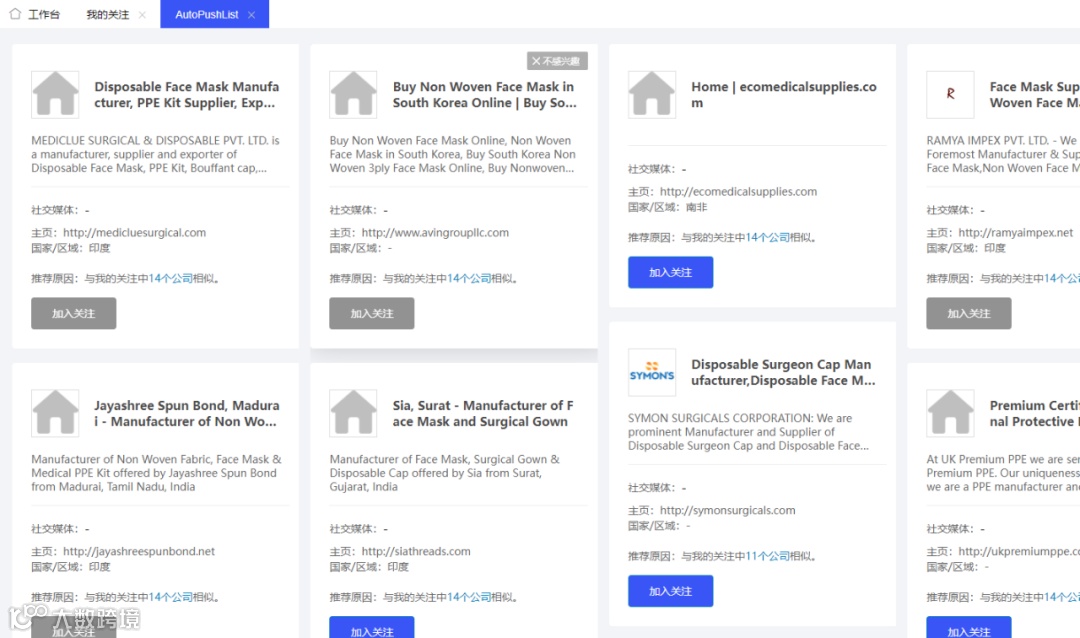The height and width of the screenshot is (638, 1080).
Task: Switch to the 我的关注 tab
Action: click(x=107, y=14)
